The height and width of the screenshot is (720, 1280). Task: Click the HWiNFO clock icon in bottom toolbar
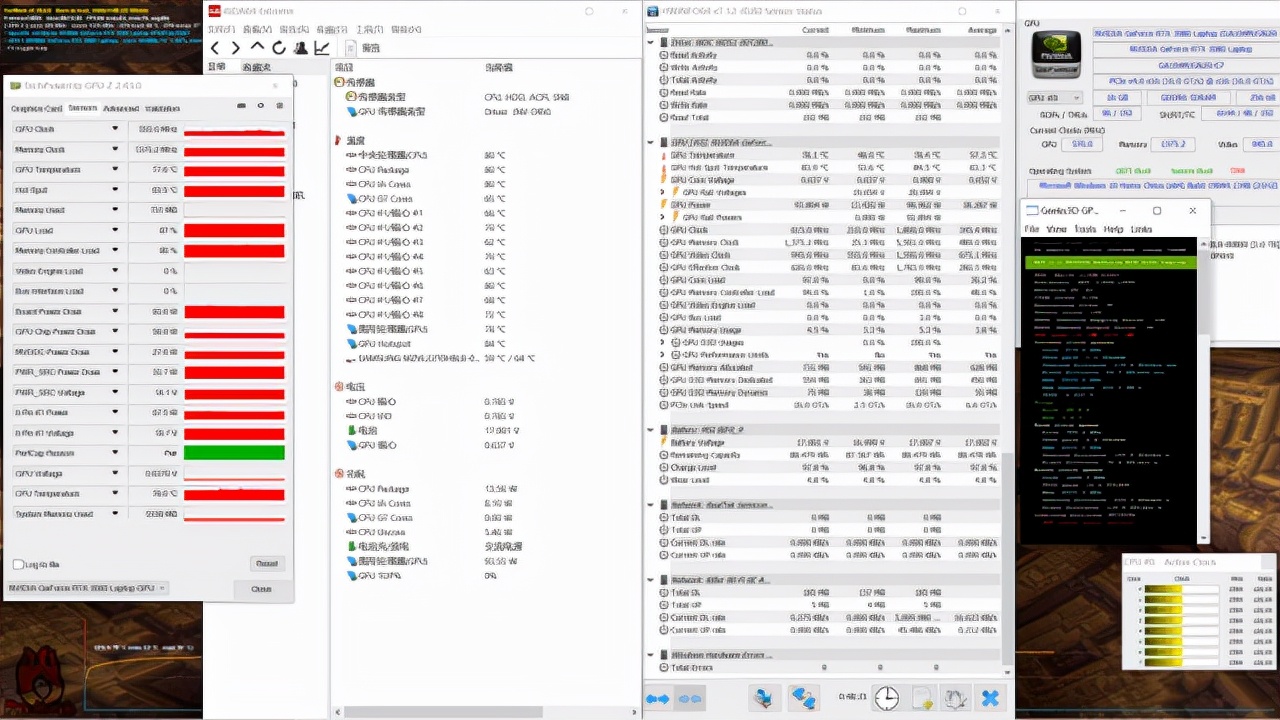[x=886, y=698]
